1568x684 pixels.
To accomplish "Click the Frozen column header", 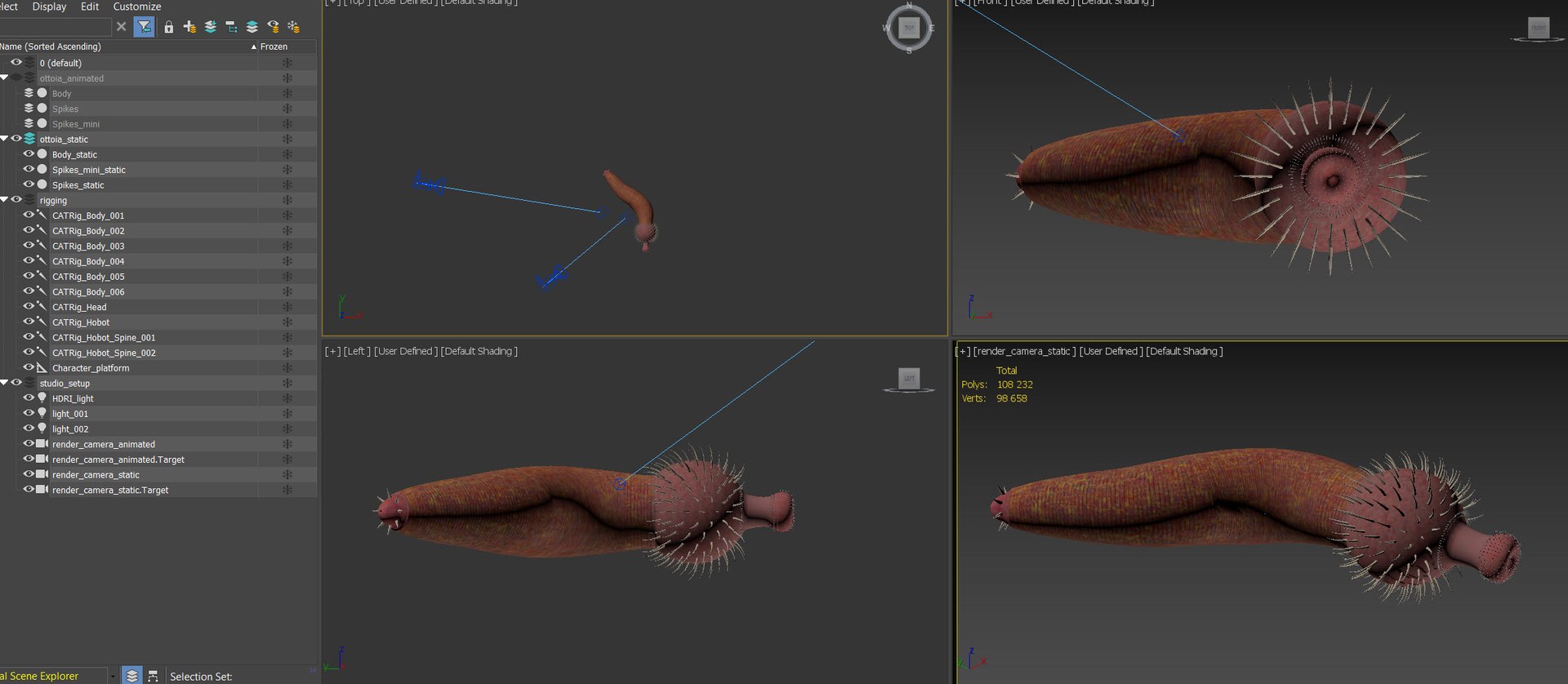I will click(x=274, y=47).
